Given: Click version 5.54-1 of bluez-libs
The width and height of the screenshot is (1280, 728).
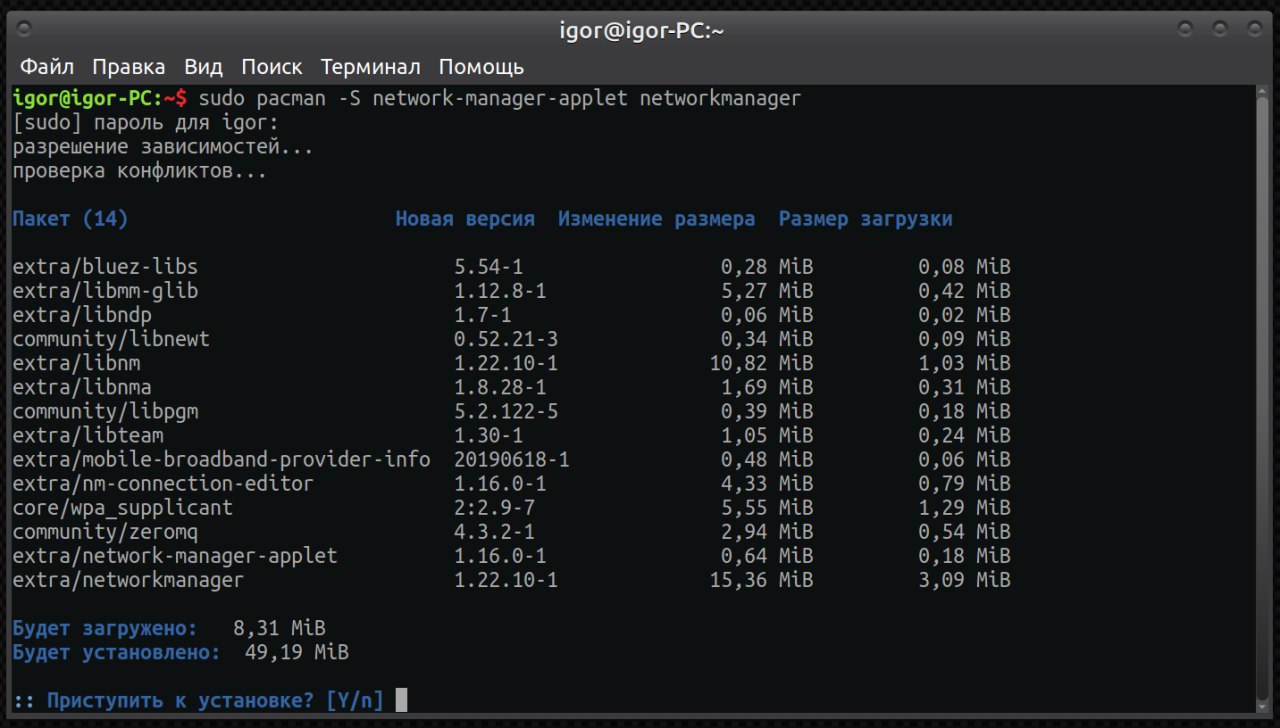Looking at the screenshot, I should tap(488, 267).
